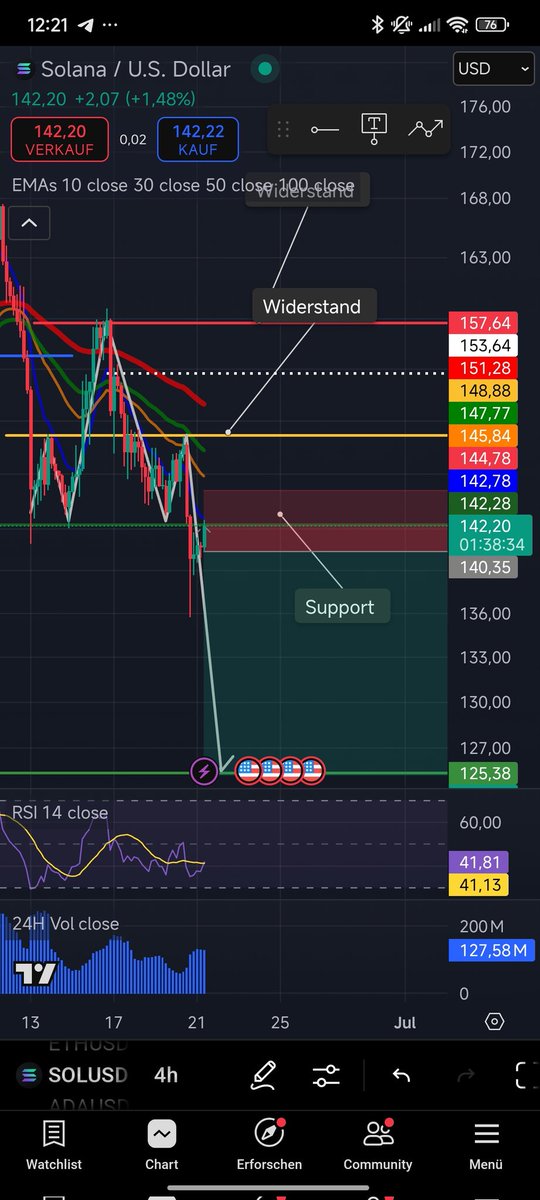Select the 127,58 M volume value label
This screenshot has height=1200, width=540.
[x=490, y=950]
